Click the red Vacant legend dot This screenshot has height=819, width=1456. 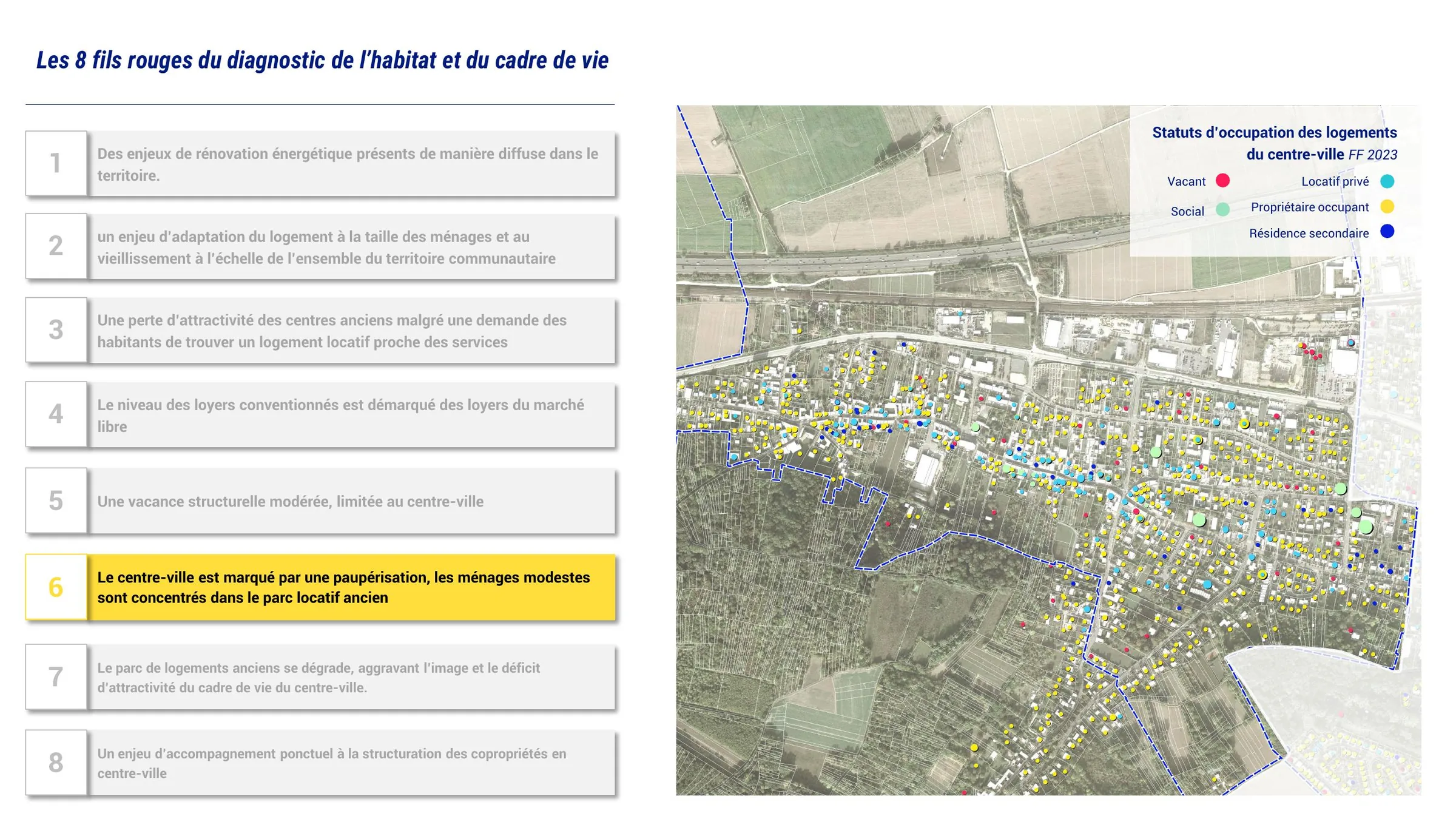coord(1222,181)
